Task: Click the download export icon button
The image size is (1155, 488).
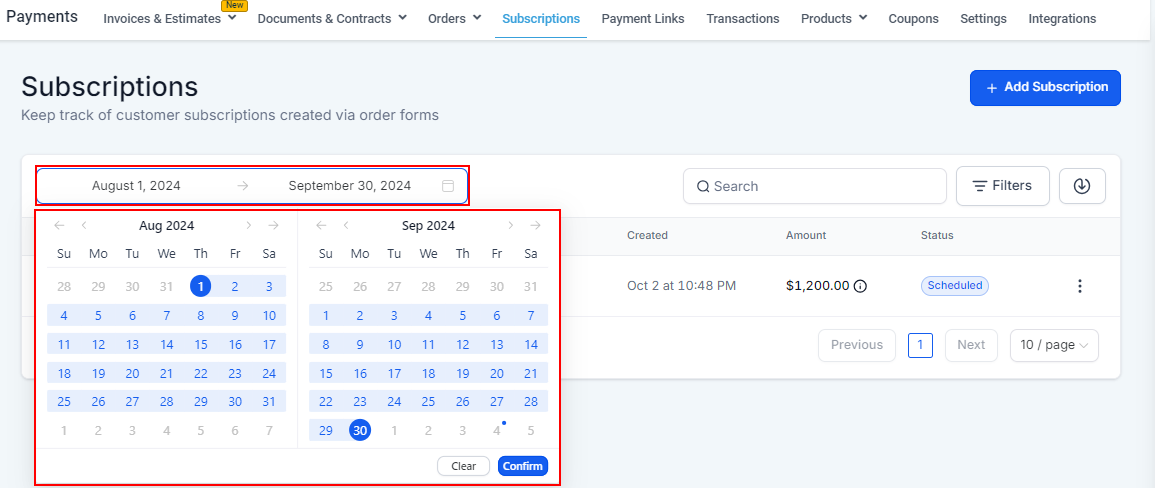Action: coord(1082,186)
